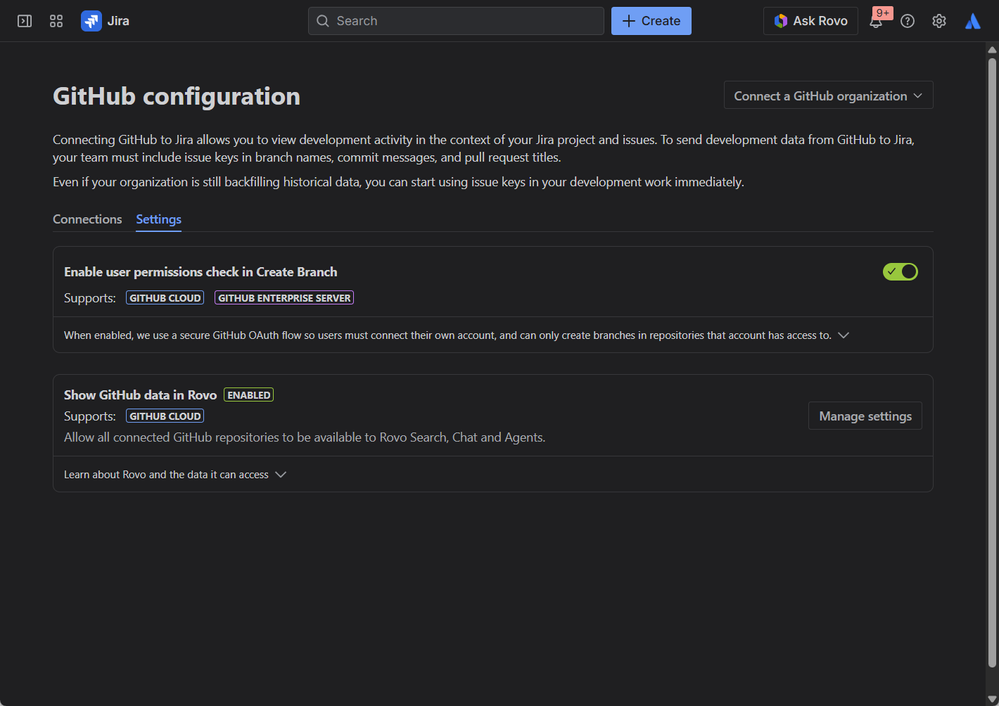Viewport: 999px width, 706px height.
Task: Open notifications bell icon
Action: [876, 21]
